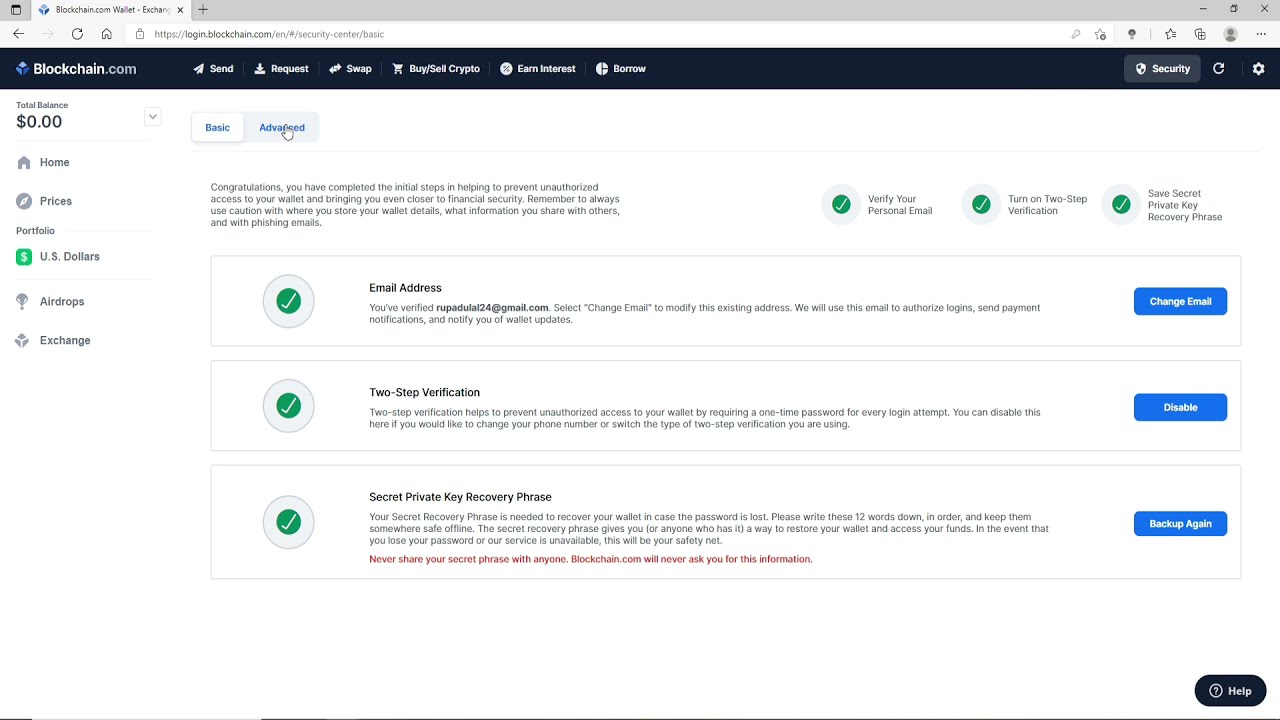Click the Turn on Two-Step Verification checkmark

(x=982, y=204)
